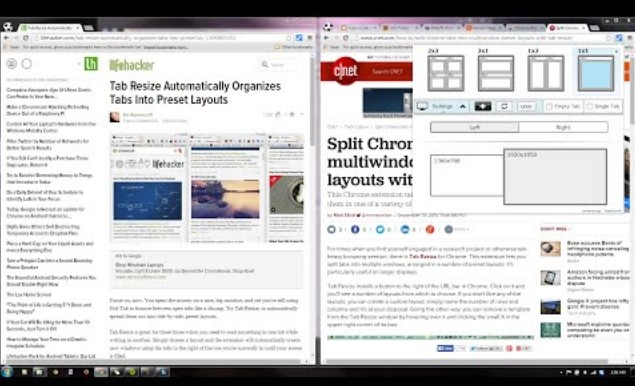
Task: Click the Undo button in Tab Resize
Action: 526,107
